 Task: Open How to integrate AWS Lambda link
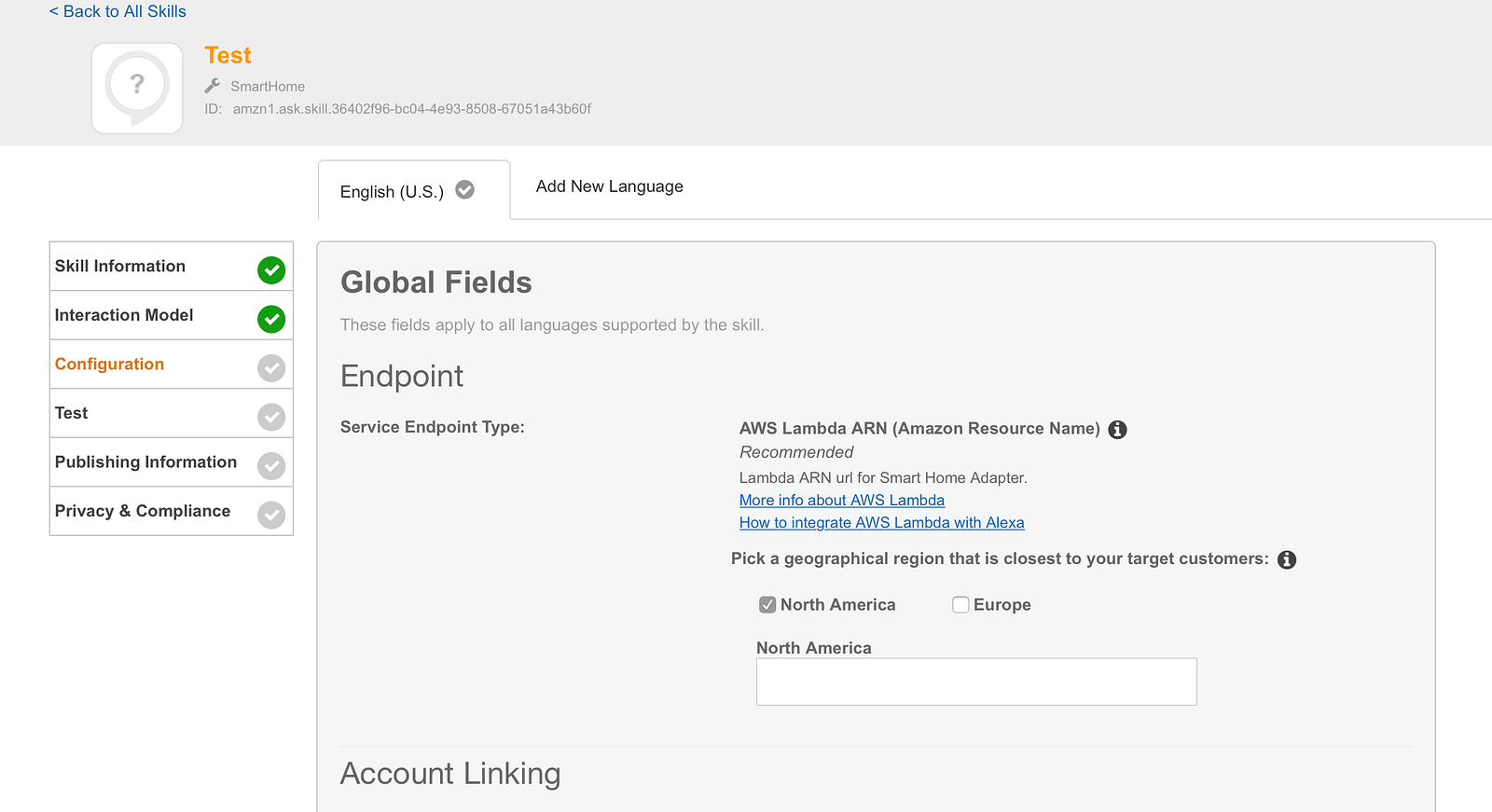881,523
